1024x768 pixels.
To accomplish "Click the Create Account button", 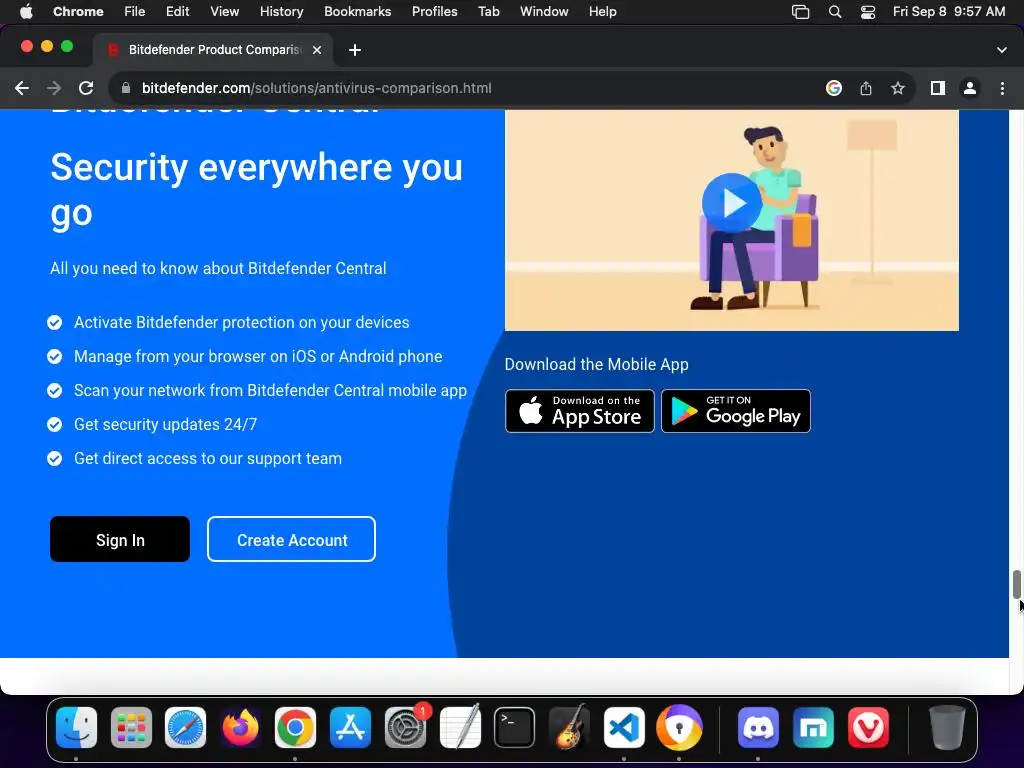I will point(291,539).
